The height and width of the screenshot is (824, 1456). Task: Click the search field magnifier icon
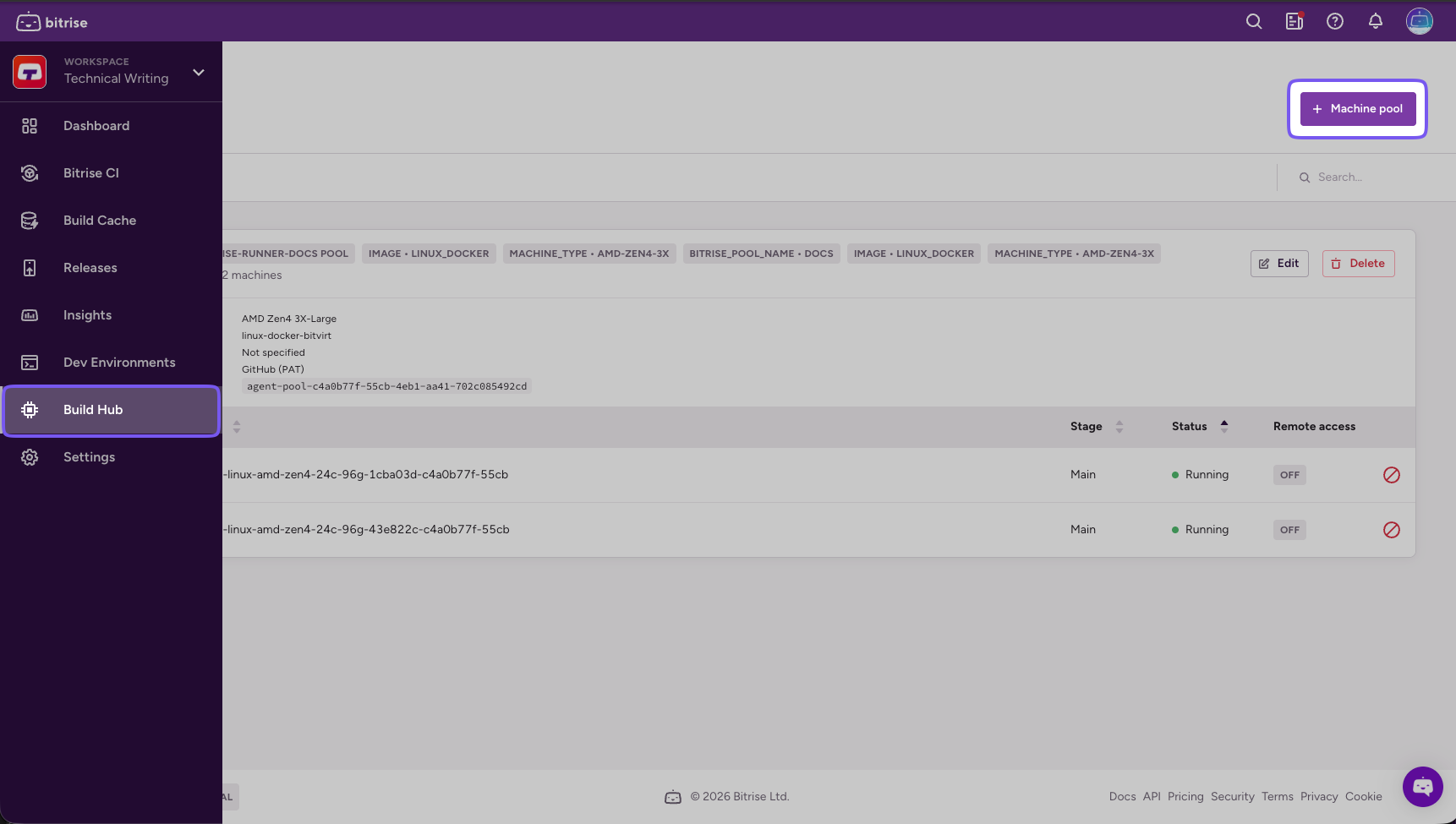click(1305, 177)
